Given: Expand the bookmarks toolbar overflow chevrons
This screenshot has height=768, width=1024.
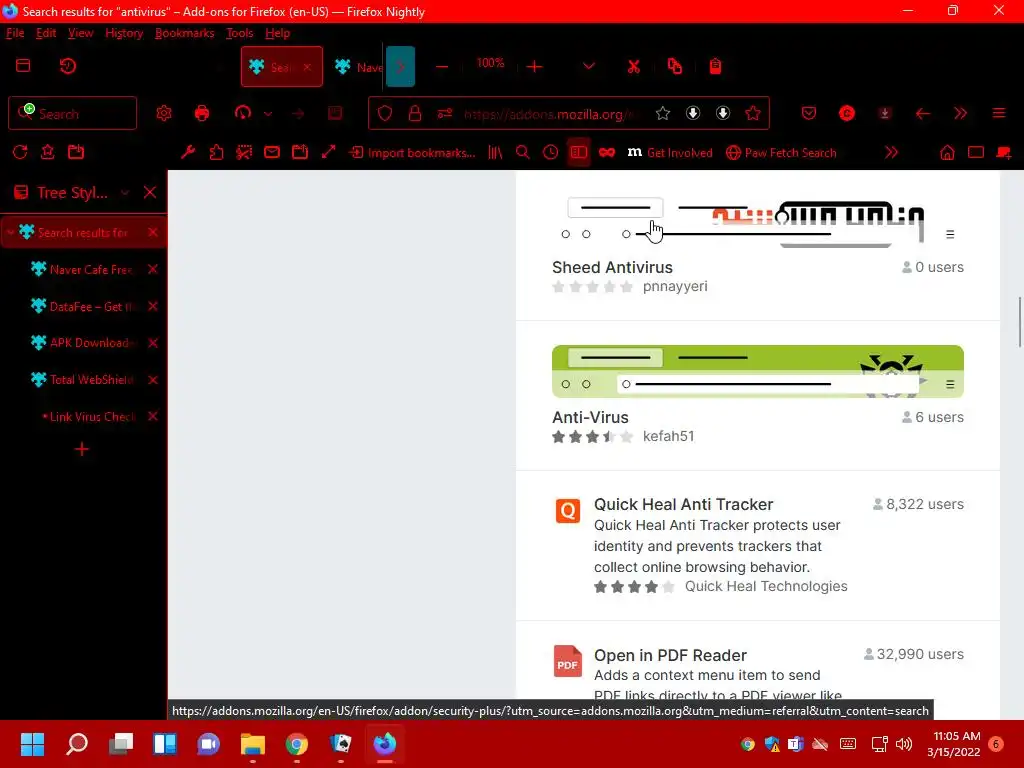Looking at the screenshot, I should 891,152.
